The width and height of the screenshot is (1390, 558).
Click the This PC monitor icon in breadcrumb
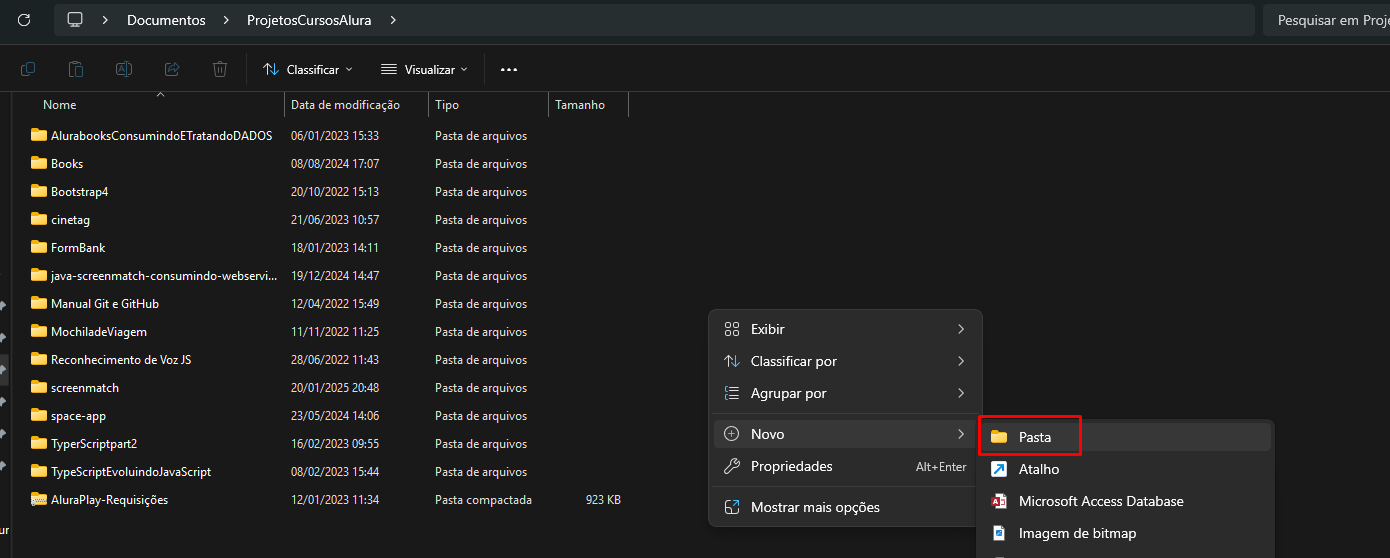coord(75,20)
